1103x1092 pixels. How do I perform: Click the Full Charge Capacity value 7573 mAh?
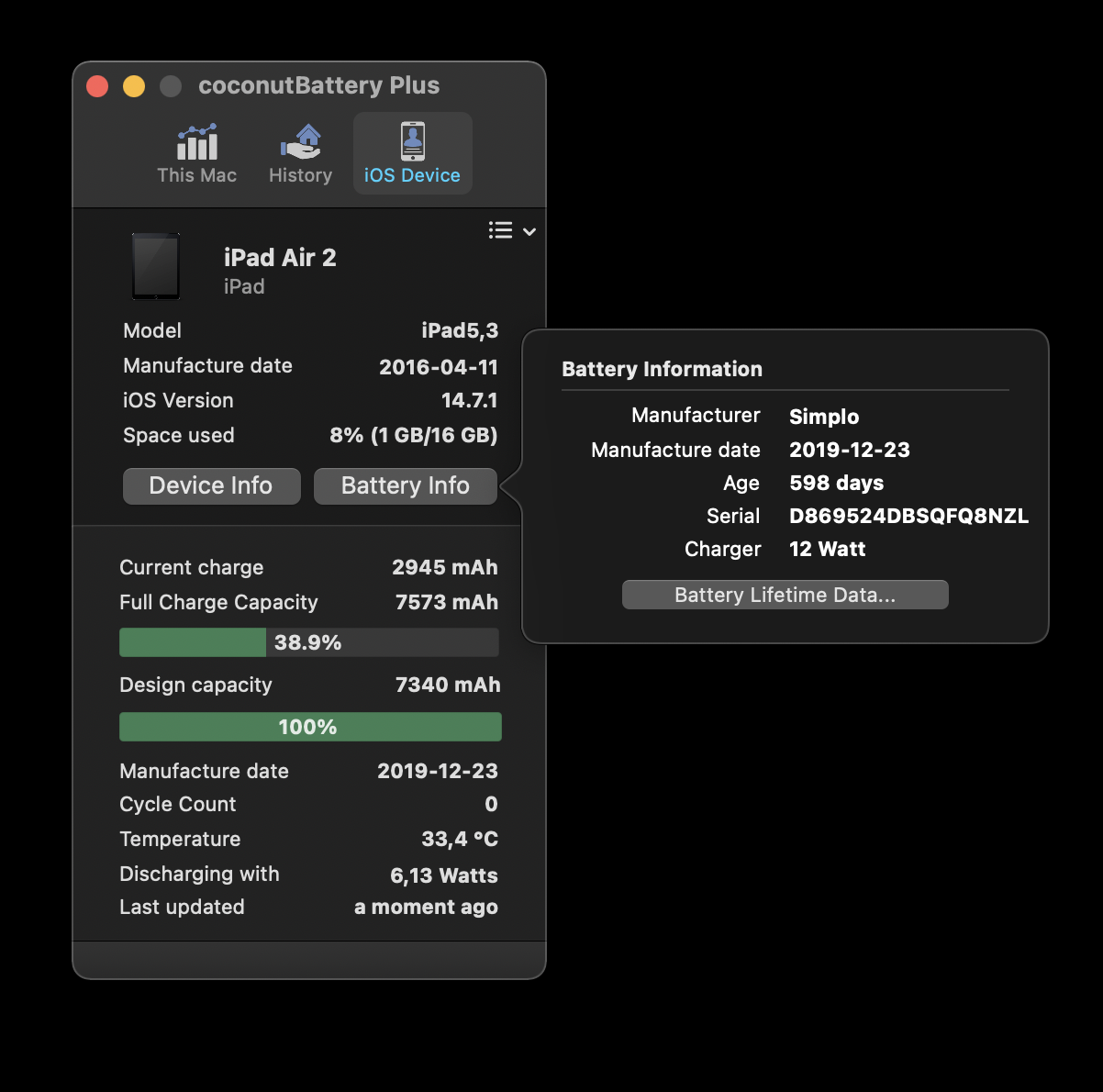[x=447, y=602]
